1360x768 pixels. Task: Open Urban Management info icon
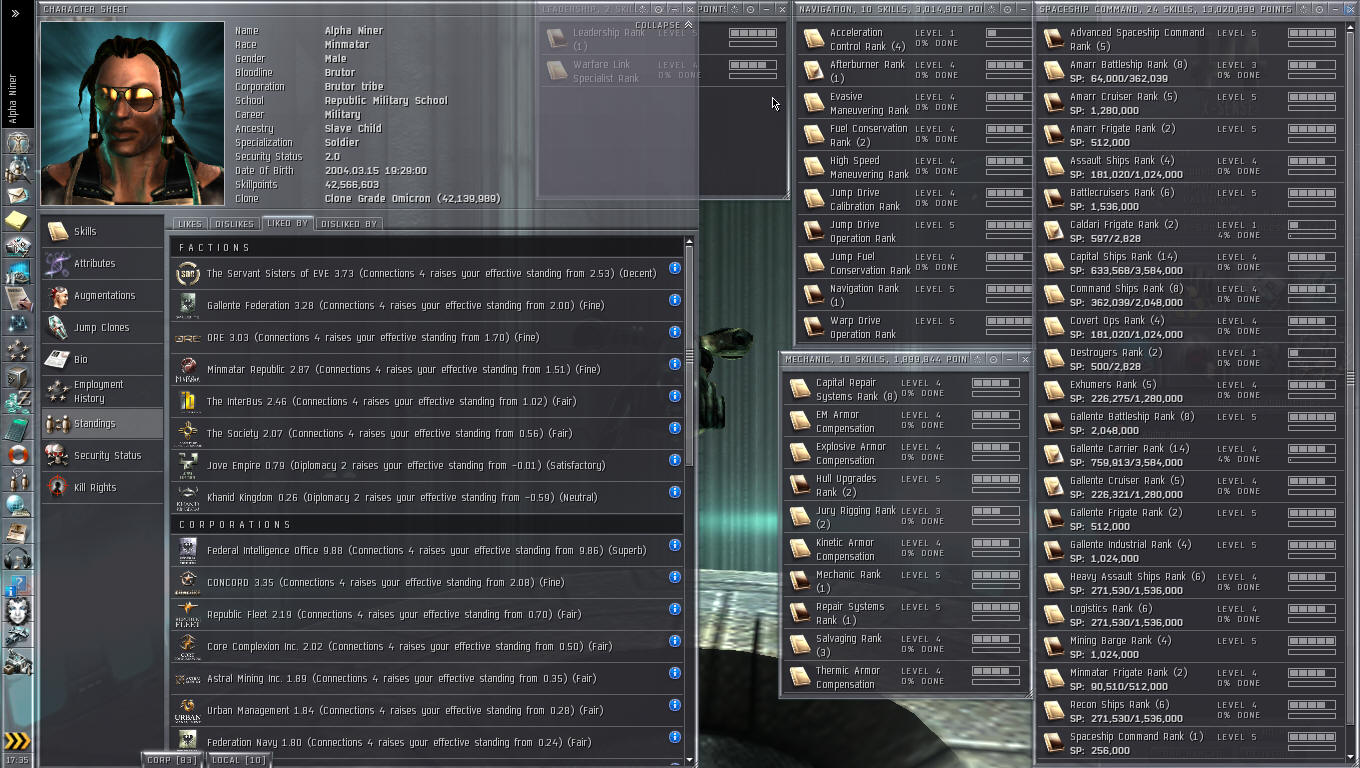click(x=675, y=705)
